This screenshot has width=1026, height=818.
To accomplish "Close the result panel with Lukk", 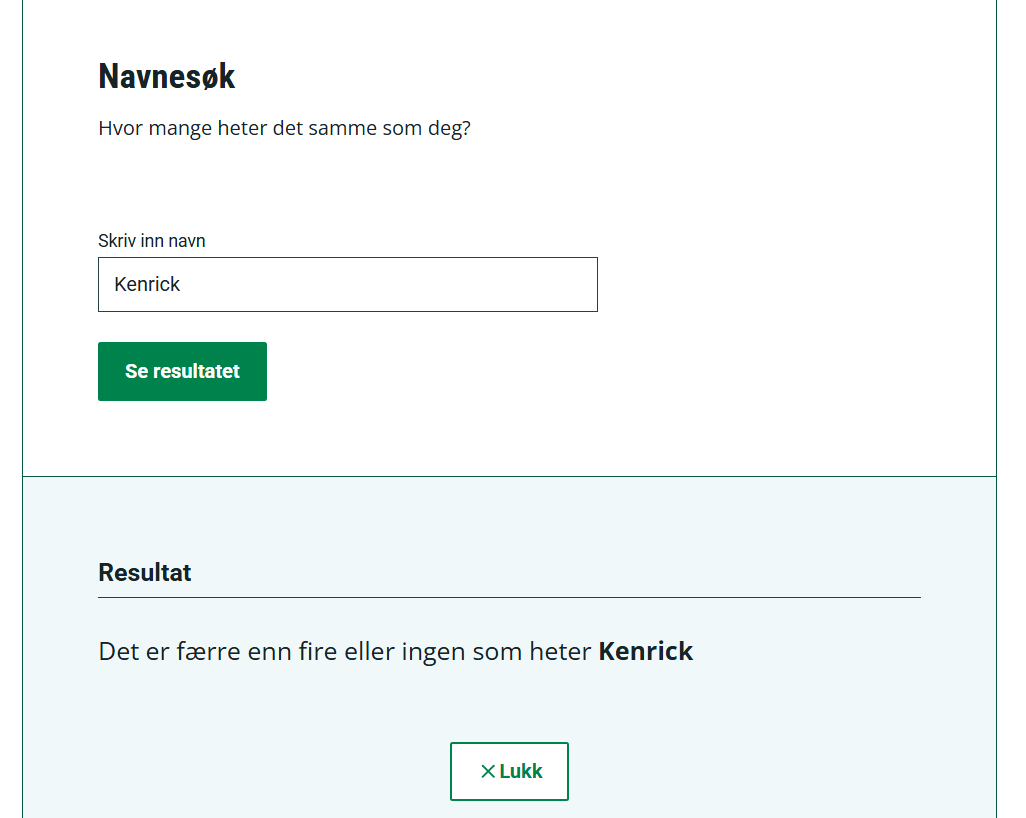I will point(509,771).
